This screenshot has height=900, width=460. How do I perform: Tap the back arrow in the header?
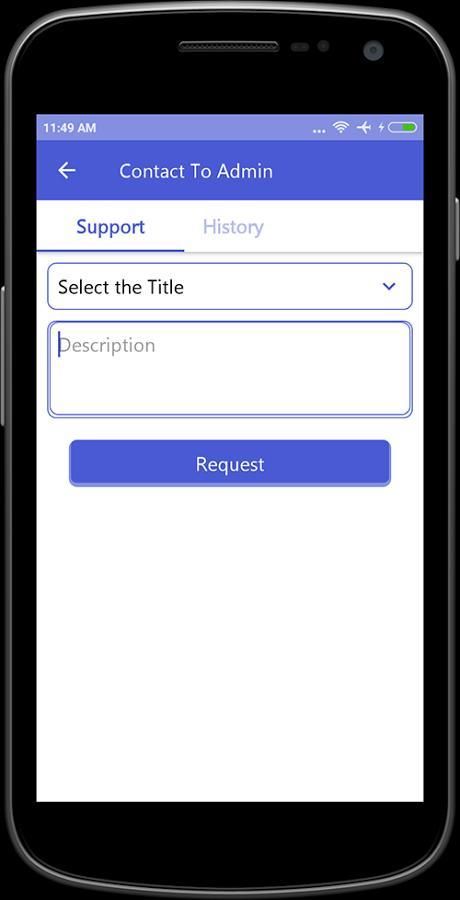pyautogui.click(x=67, y=170)
